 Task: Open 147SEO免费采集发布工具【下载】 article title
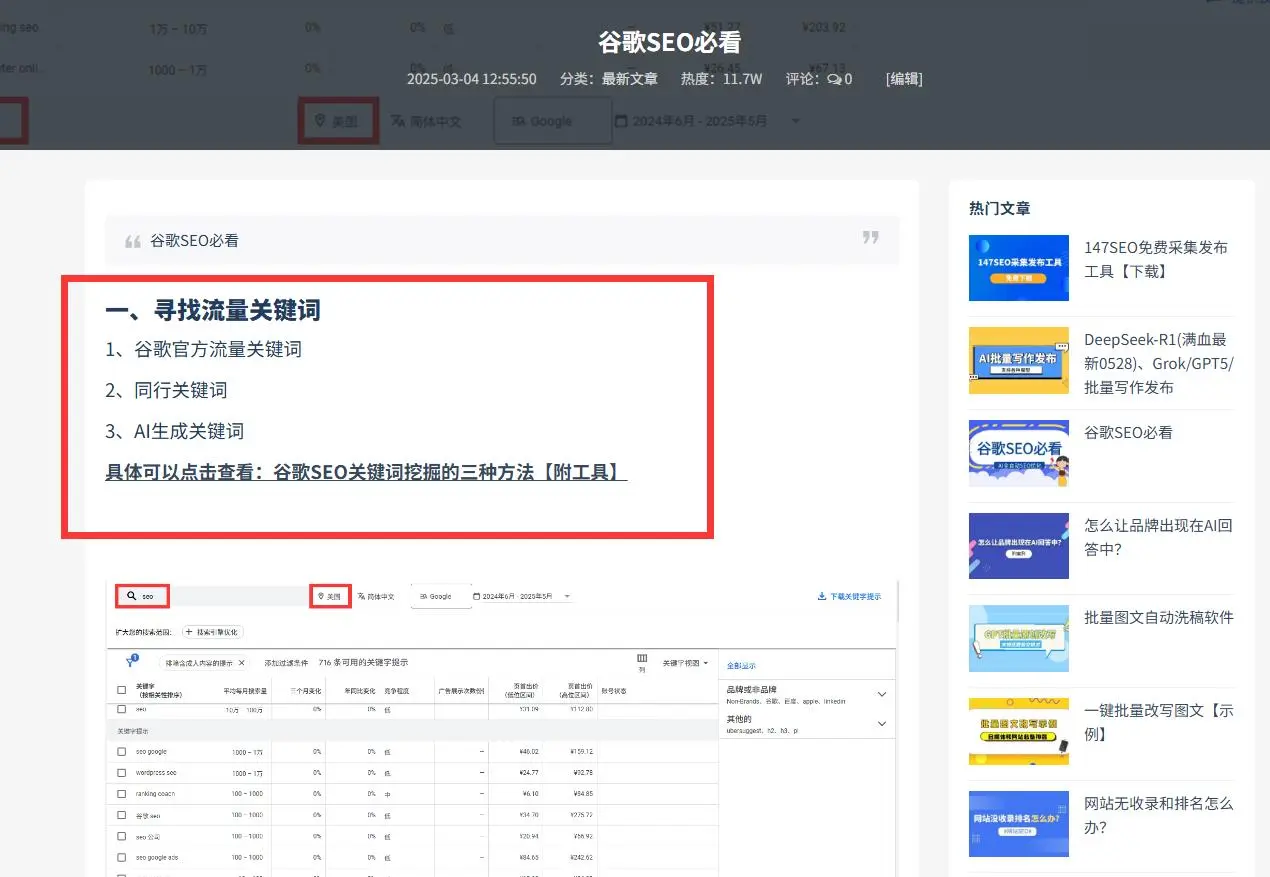pos(1156,259)
